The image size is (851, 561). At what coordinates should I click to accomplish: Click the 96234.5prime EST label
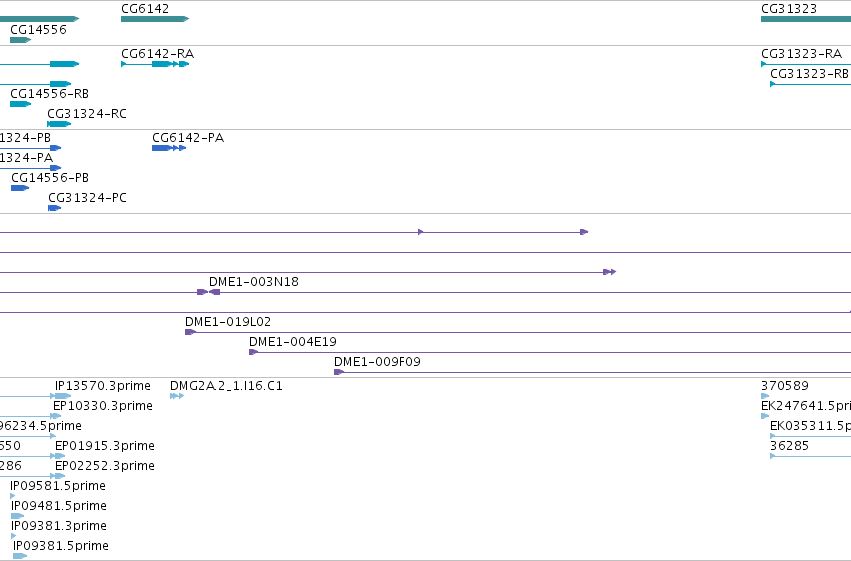pyautogui.click(x=41, y=426)
